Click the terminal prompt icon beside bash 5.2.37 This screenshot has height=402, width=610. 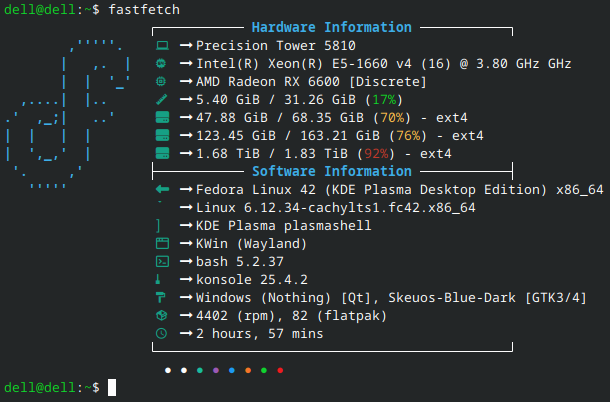pos(162,262)
